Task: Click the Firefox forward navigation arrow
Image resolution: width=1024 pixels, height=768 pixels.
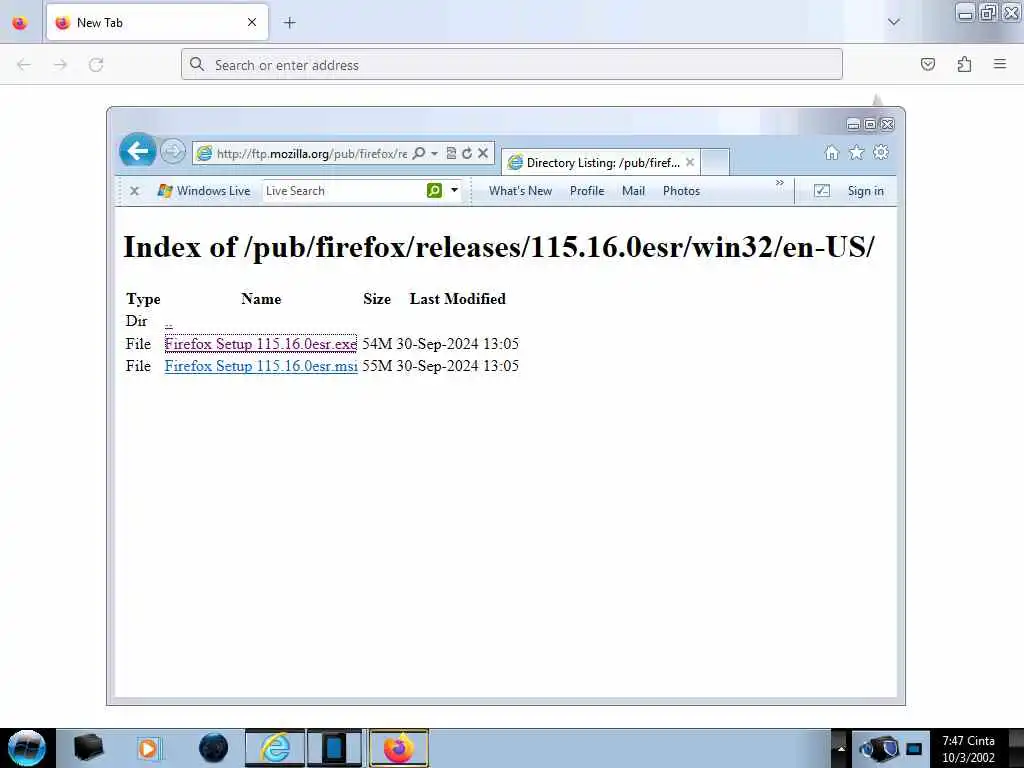Action: click(60, 65)
